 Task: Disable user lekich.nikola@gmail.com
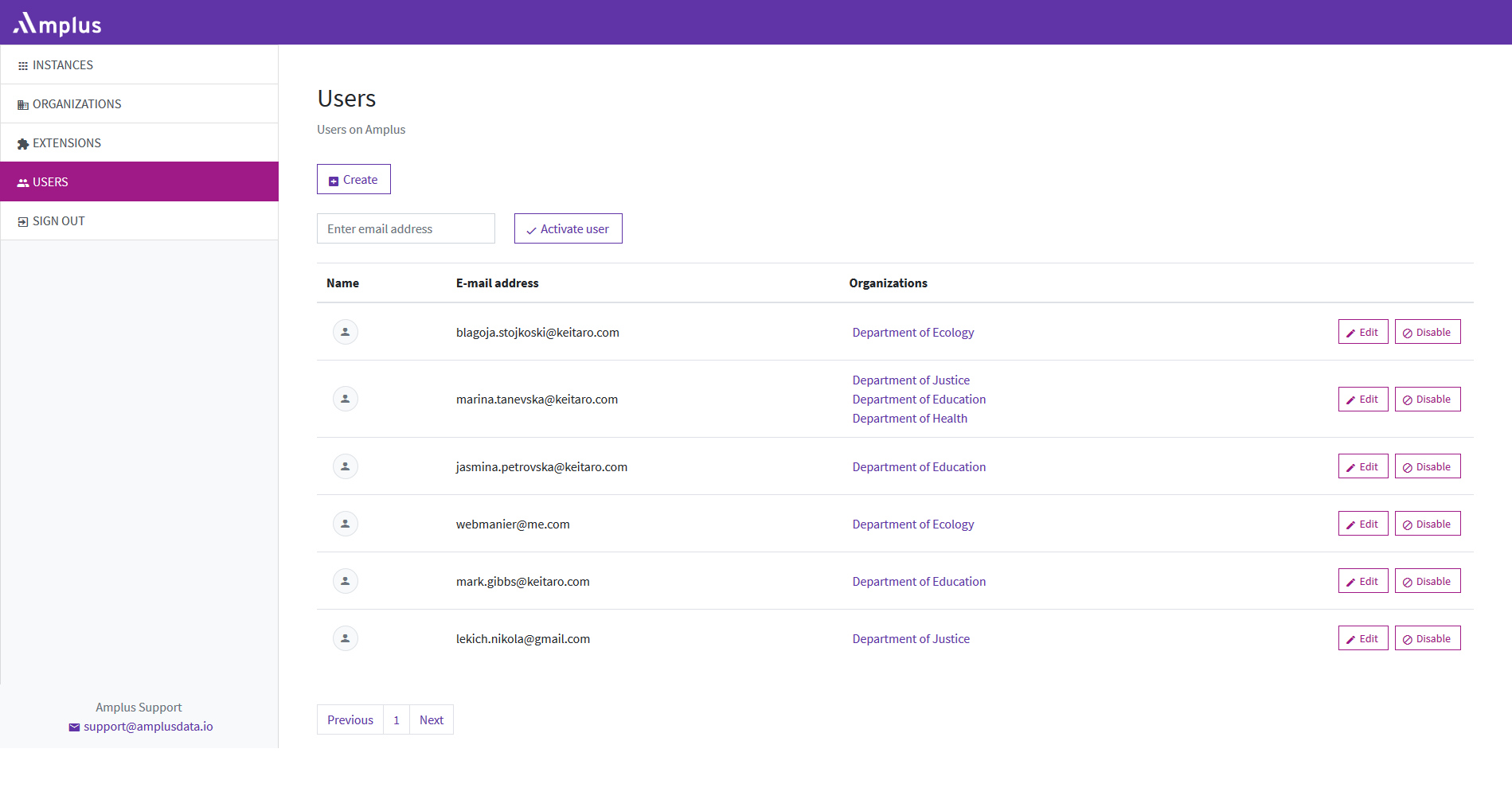point(1428,638)
